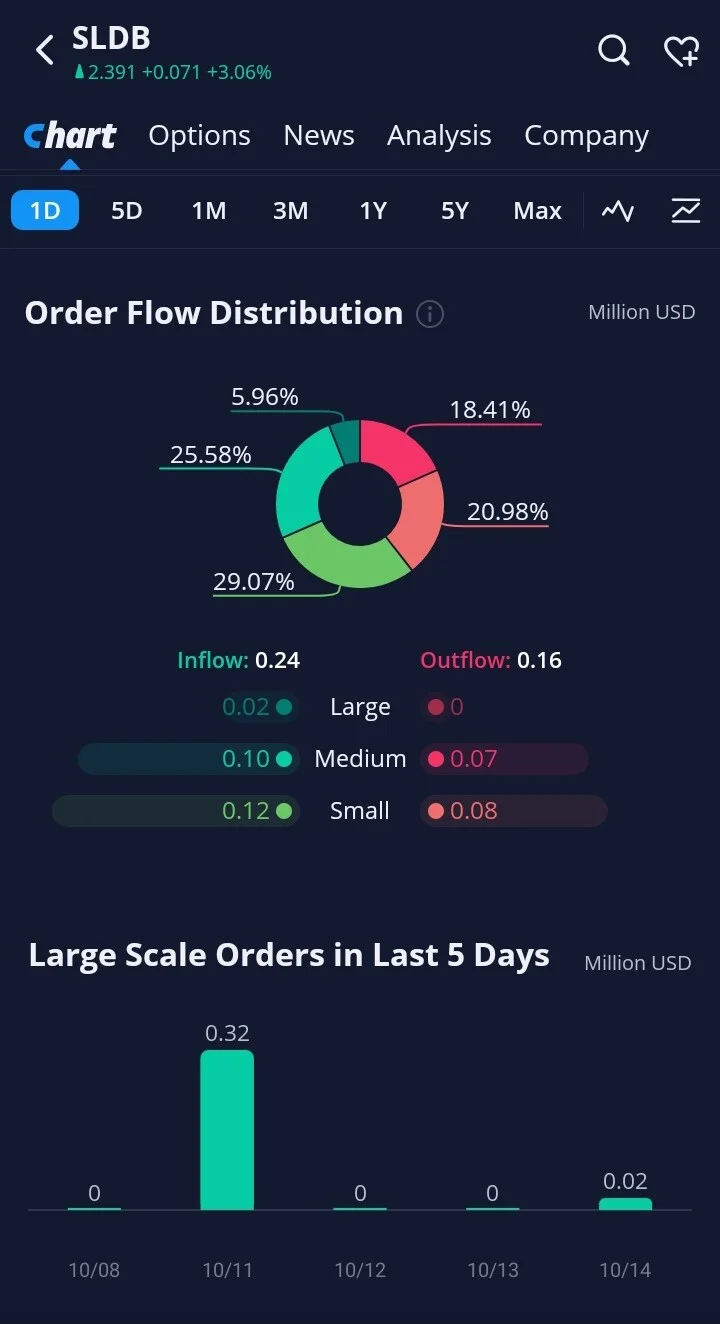Select the 1D time range

(x=45, y=211)
